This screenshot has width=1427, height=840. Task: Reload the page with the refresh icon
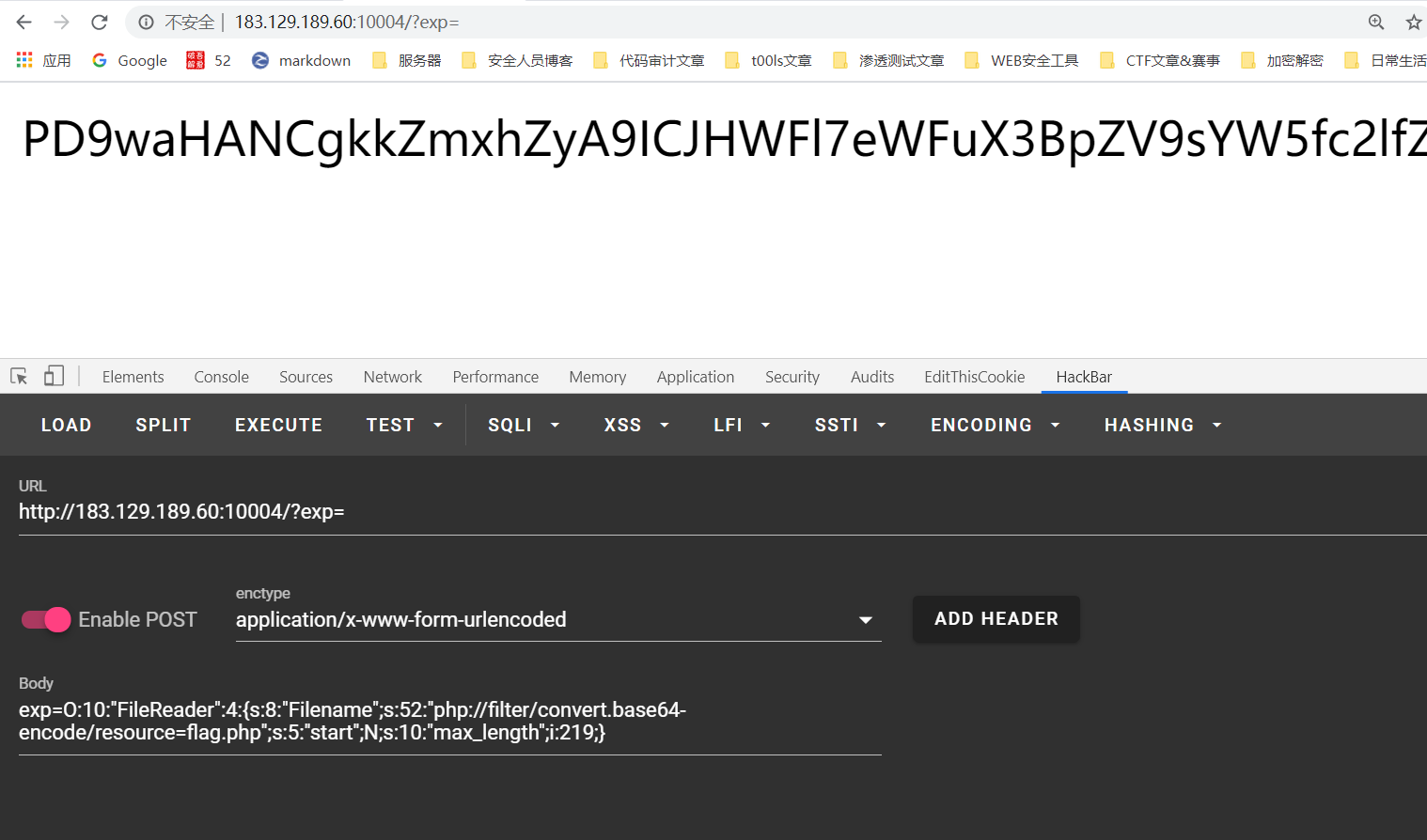point(100,22)
